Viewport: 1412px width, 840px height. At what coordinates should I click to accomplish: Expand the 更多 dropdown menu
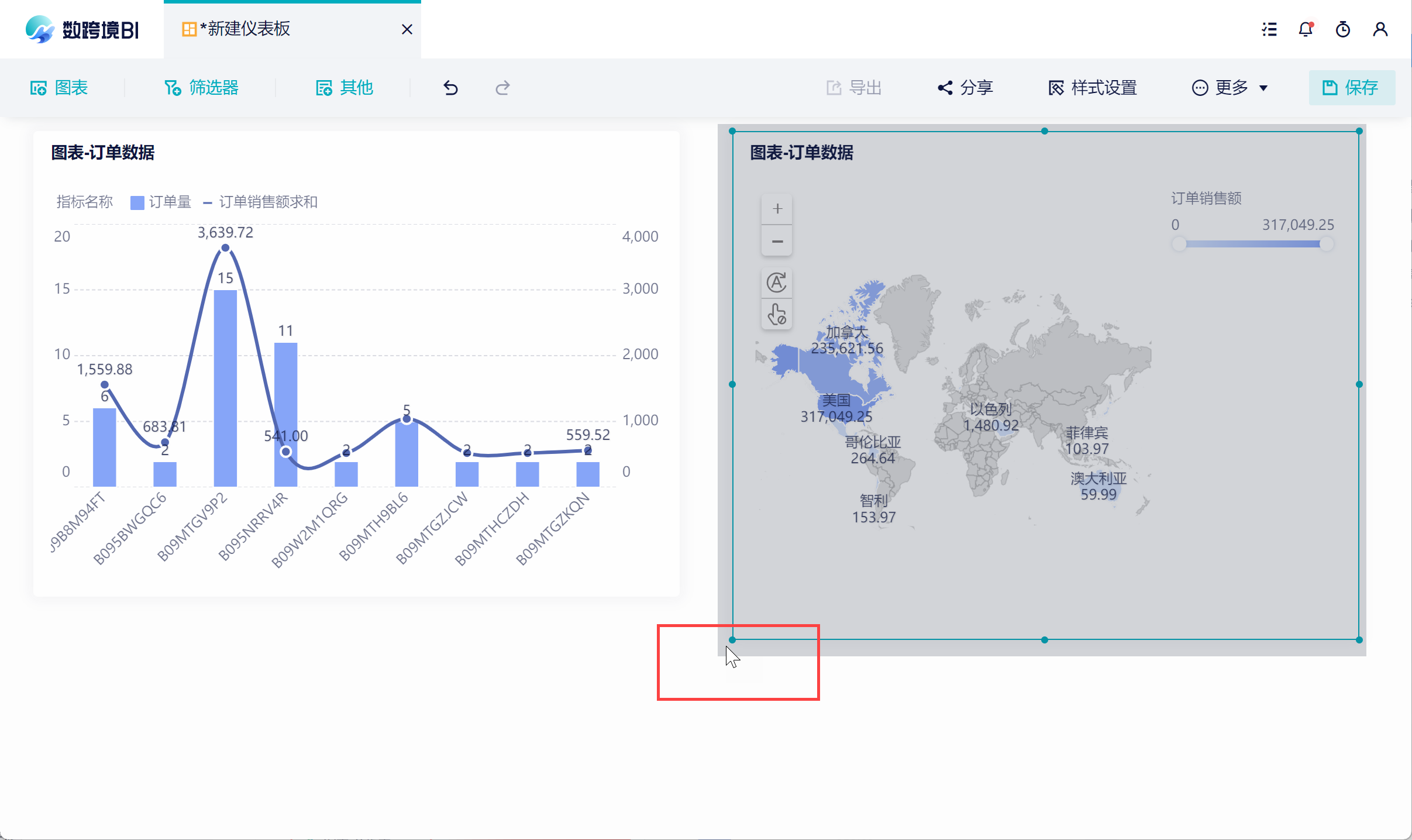point(1231,88)
